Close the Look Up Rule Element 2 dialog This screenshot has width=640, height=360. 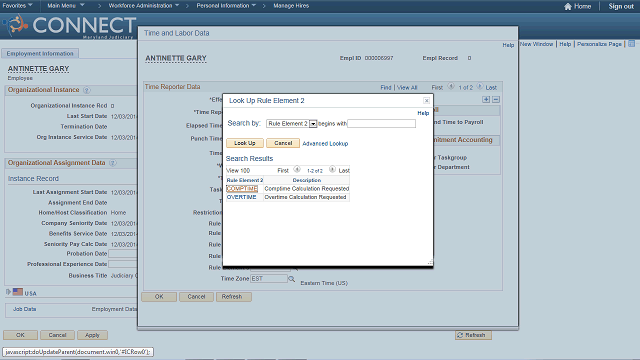pyautogui.click(x=426, y=100)
